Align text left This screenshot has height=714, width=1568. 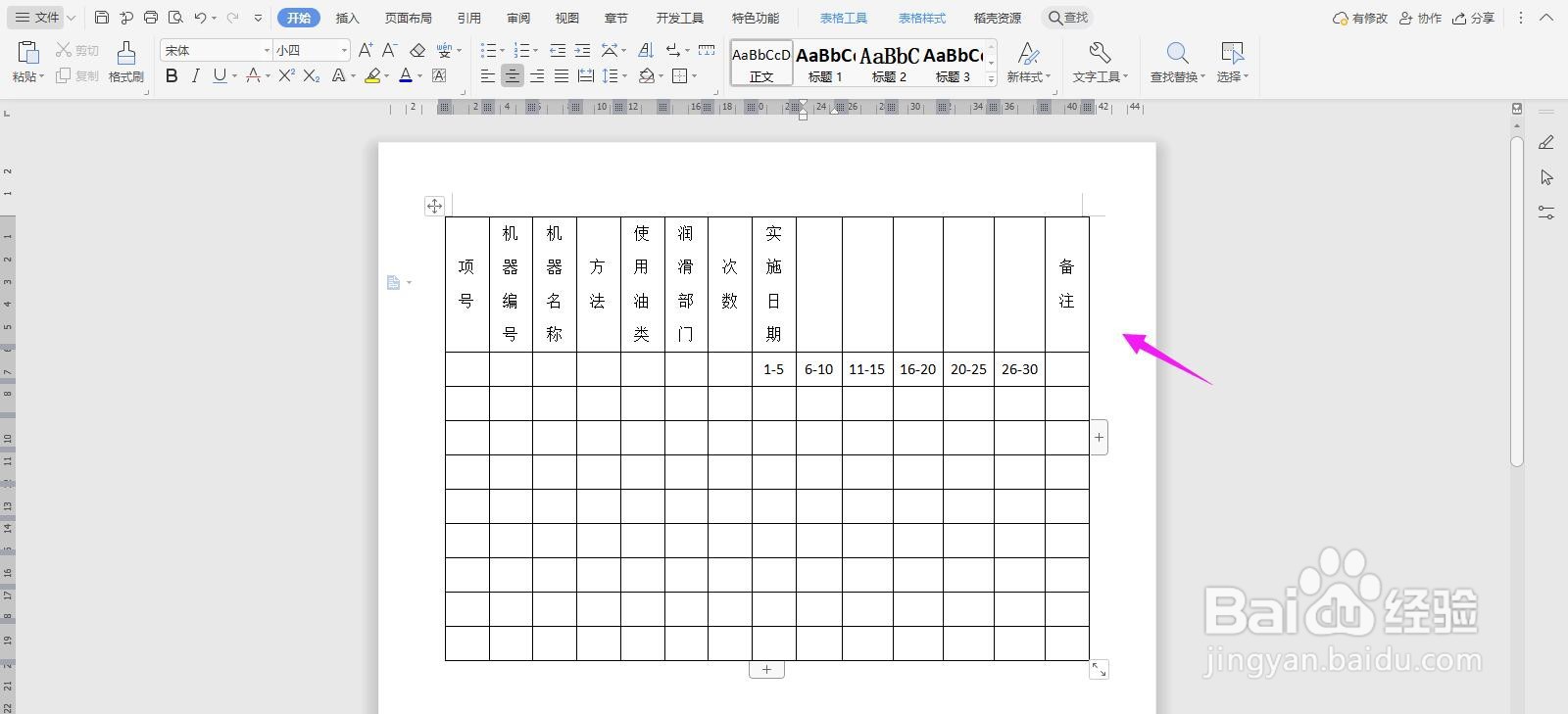point(487,75)
